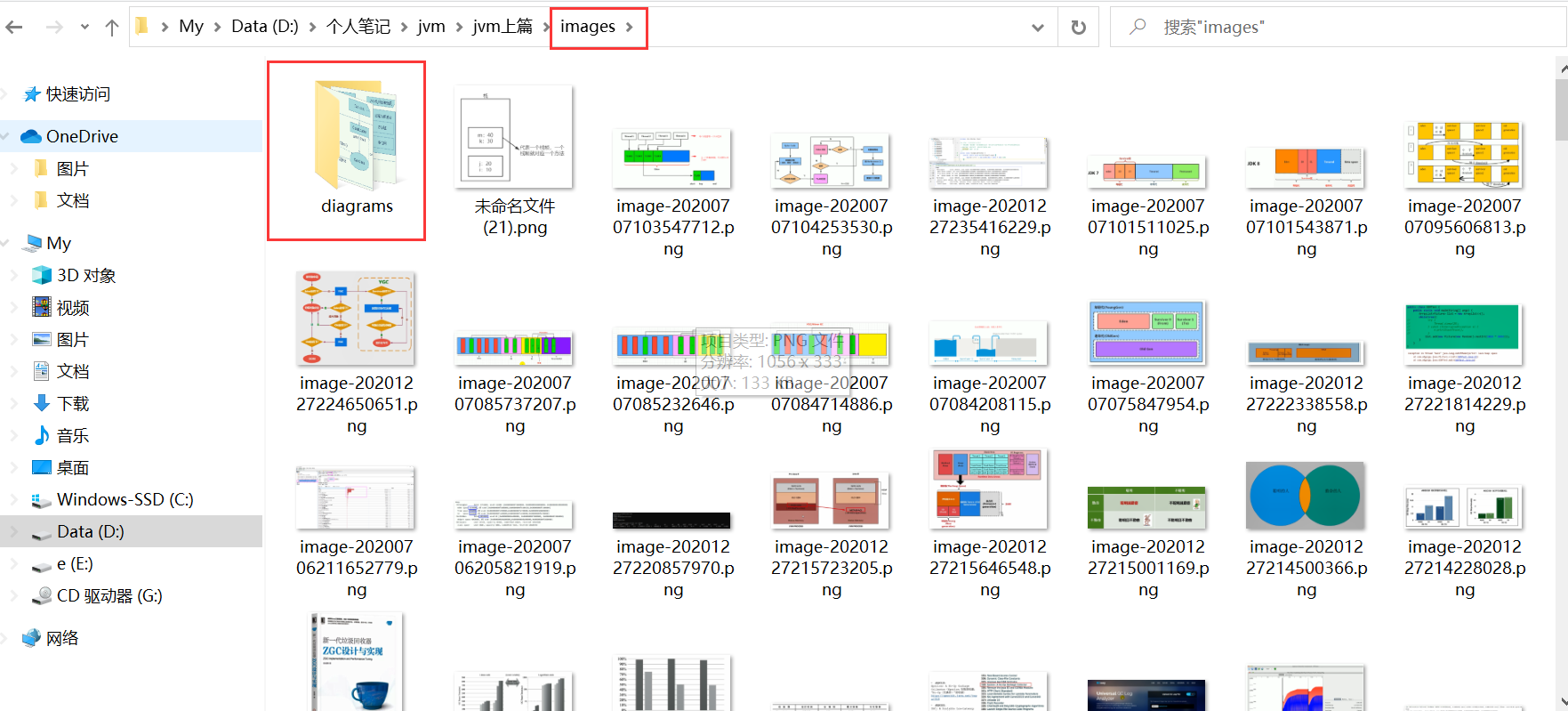Screen dimensions: 1568x711
Task: Open the recent locations dropdown arrow
Action: [84, 28]
